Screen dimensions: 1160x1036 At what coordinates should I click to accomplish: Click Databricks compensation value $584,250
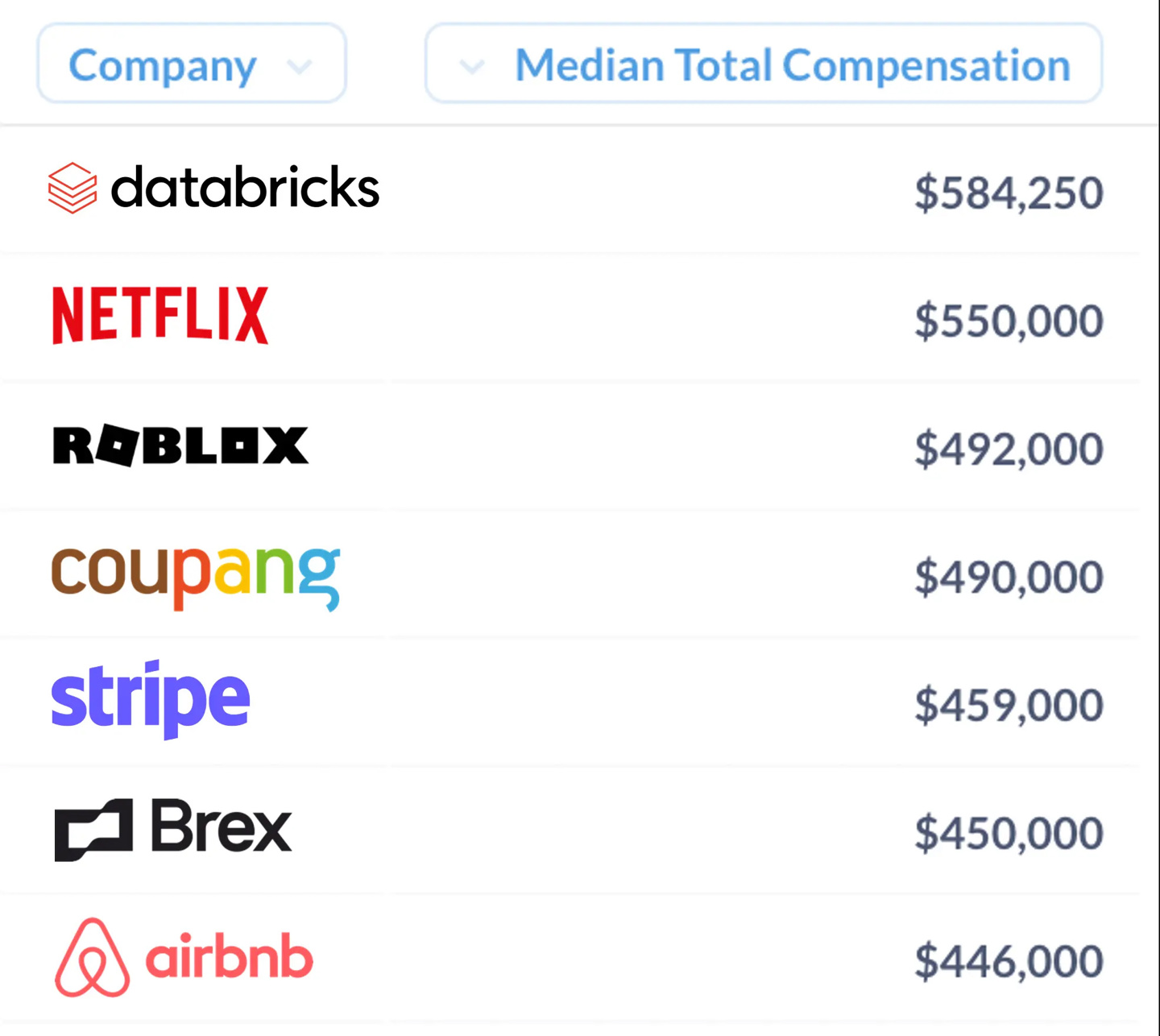pos(1009,193)
